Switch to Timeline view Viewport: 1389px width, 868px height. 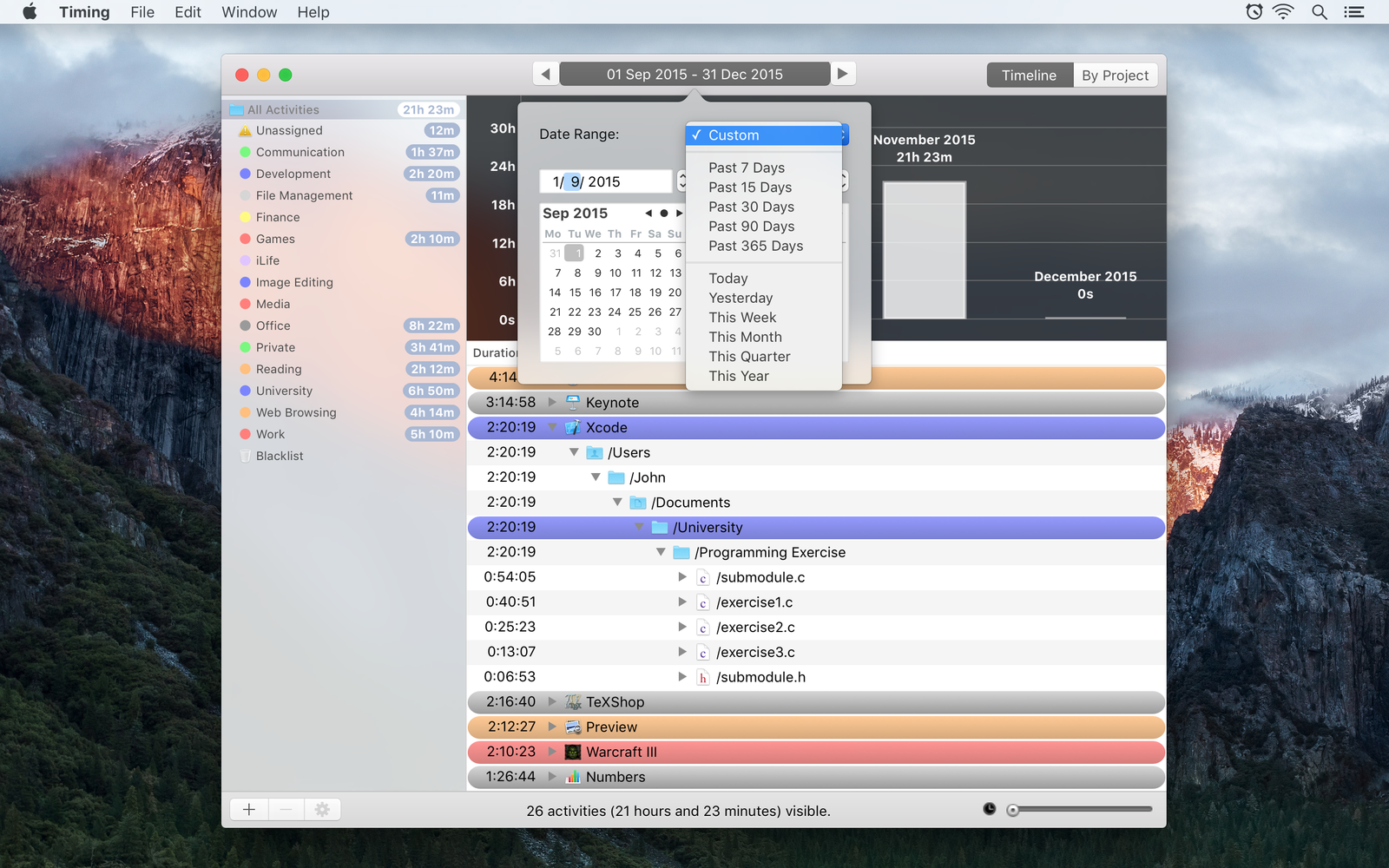coord(1030,76)
